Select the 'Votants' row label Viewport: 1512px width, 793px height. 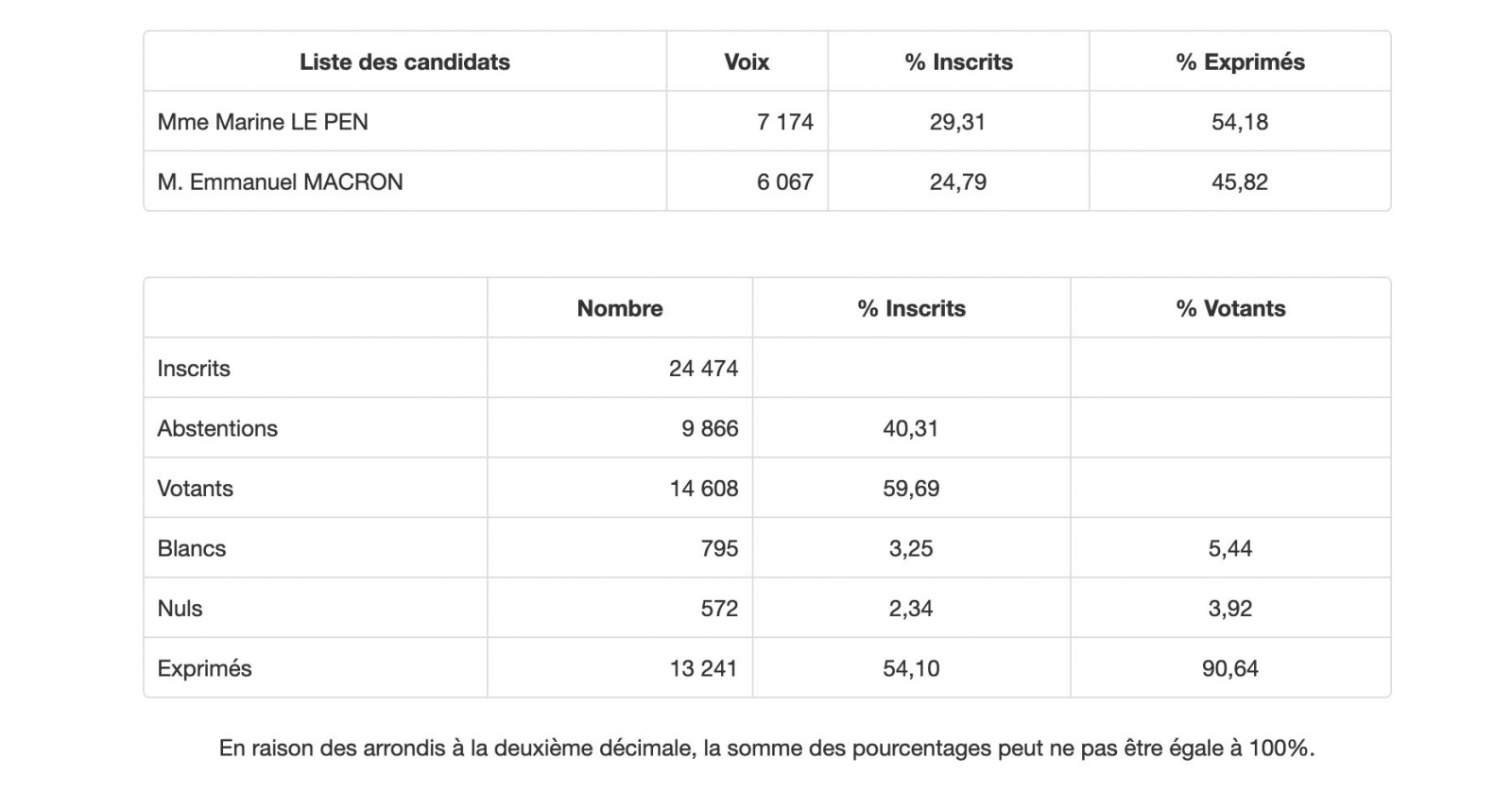point(195,489)
